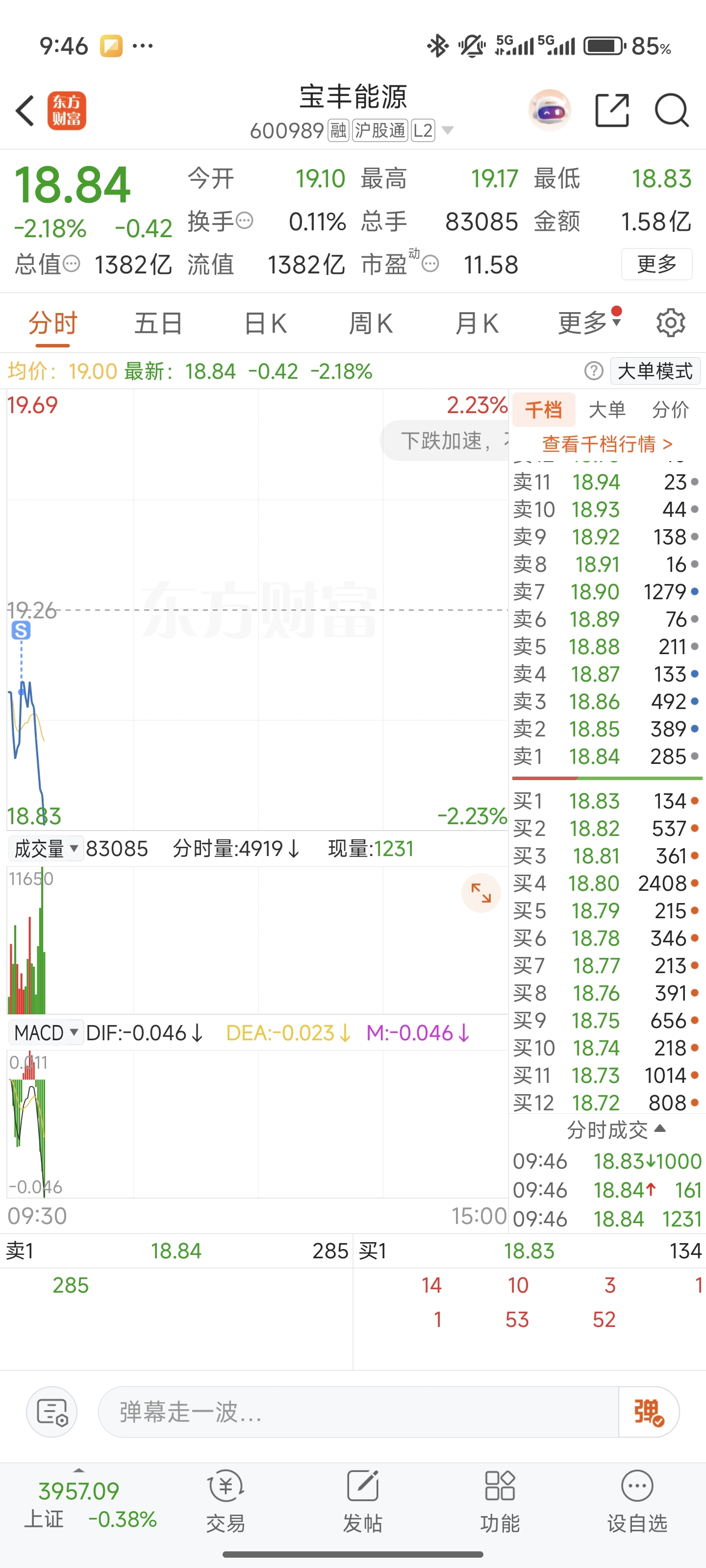This screenshot has height=1568, width=706.
Task: Tap bottom 卖1 18.84 queue header
Action: click(176, 1251)
